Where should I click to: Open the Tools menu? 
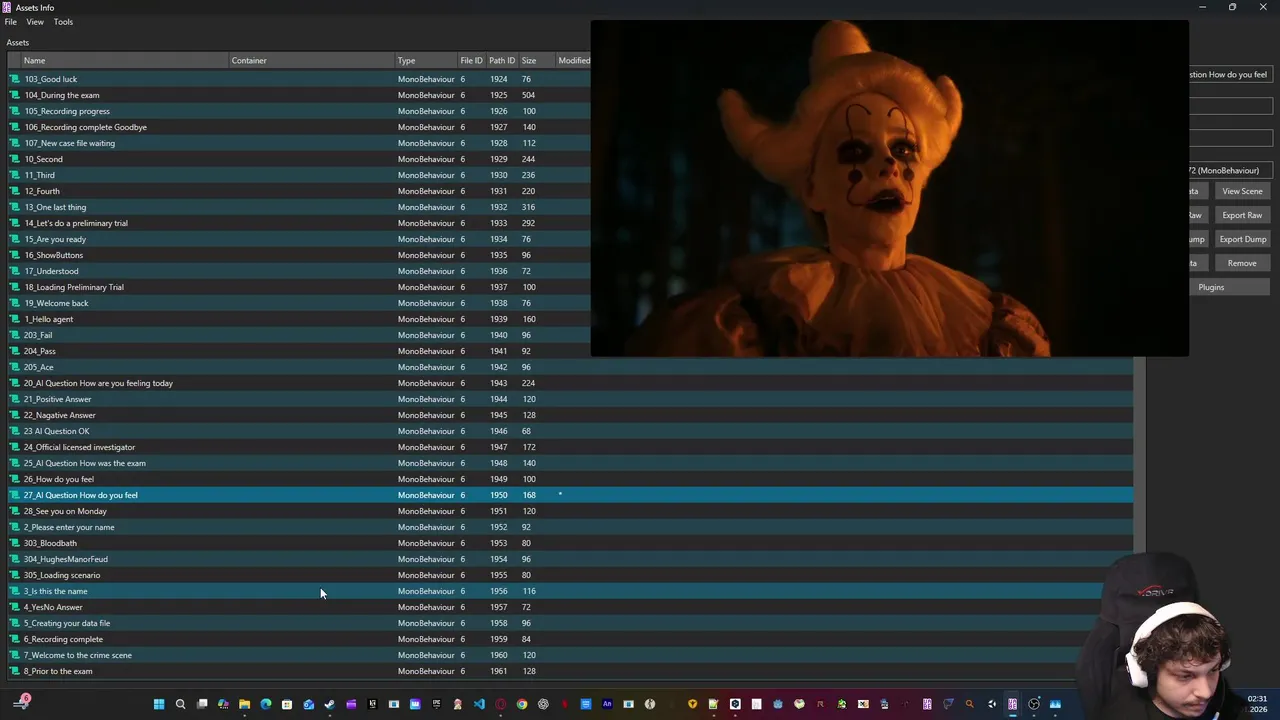pos(63,22)
